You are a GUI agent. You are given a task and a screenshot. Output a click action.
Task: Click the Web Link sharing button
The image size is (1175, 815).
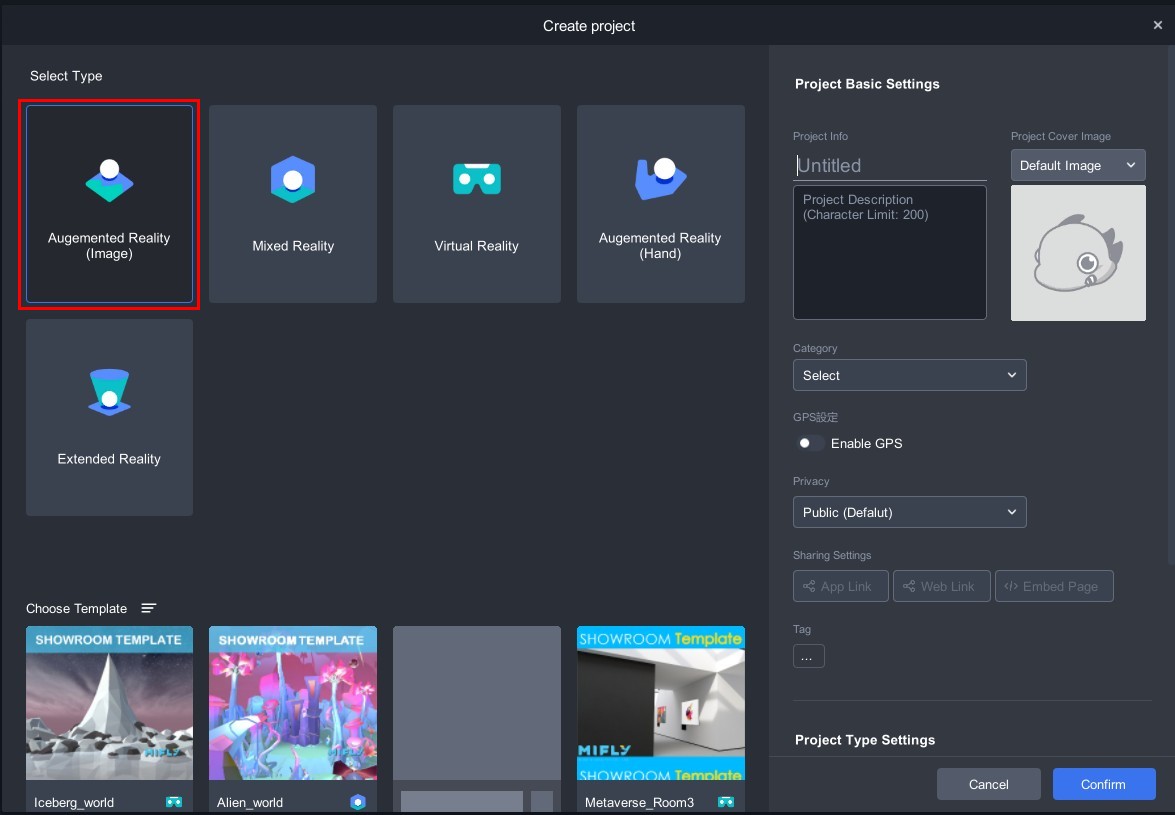941,586
